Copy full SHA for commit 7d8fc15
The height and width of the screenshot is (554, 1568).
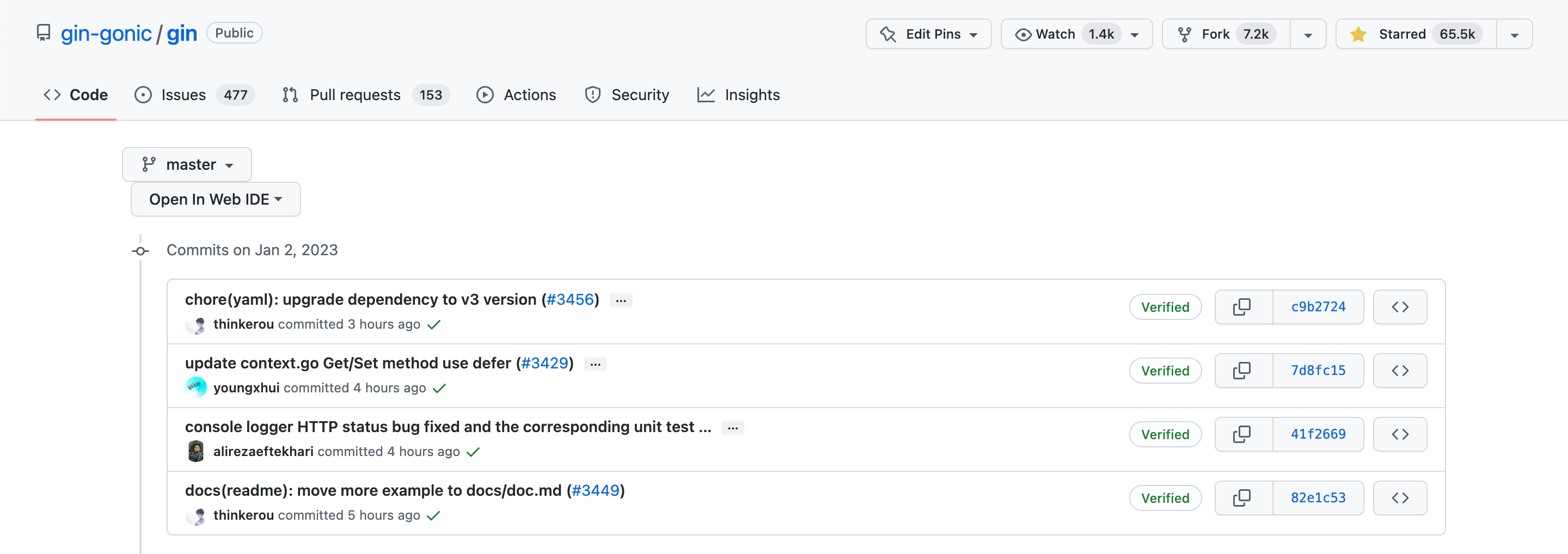click(x=1242, y=371)
